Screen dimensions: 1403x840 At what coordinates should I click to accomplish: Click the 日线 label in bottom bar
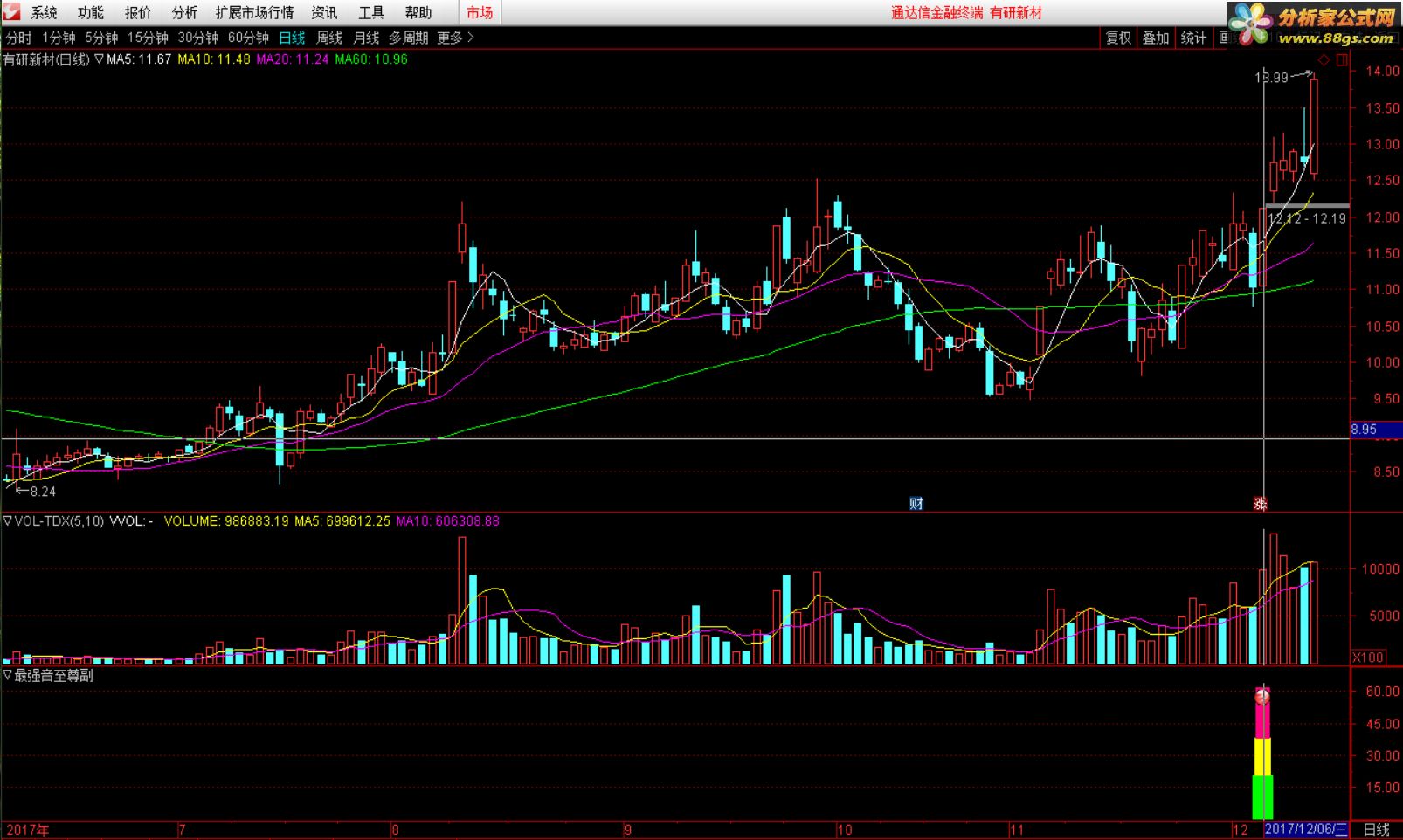pyautogui.click(x=1376, y=830)
